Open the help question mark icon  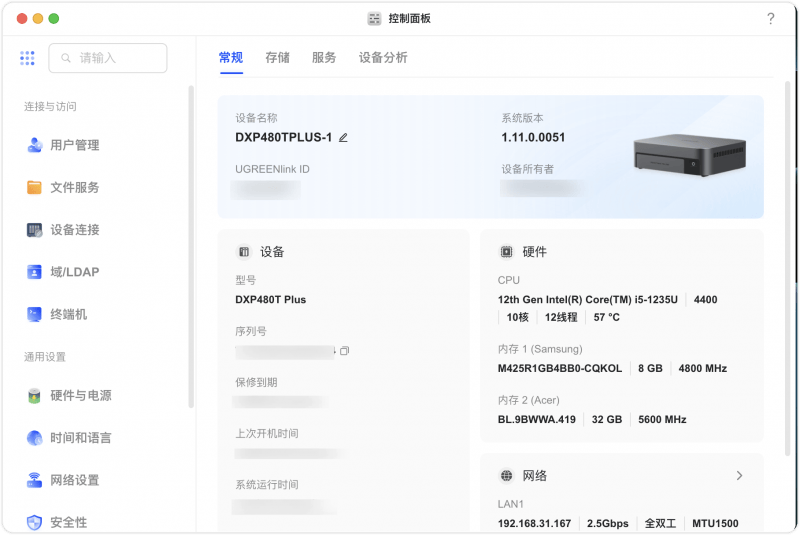coord(770,19)
